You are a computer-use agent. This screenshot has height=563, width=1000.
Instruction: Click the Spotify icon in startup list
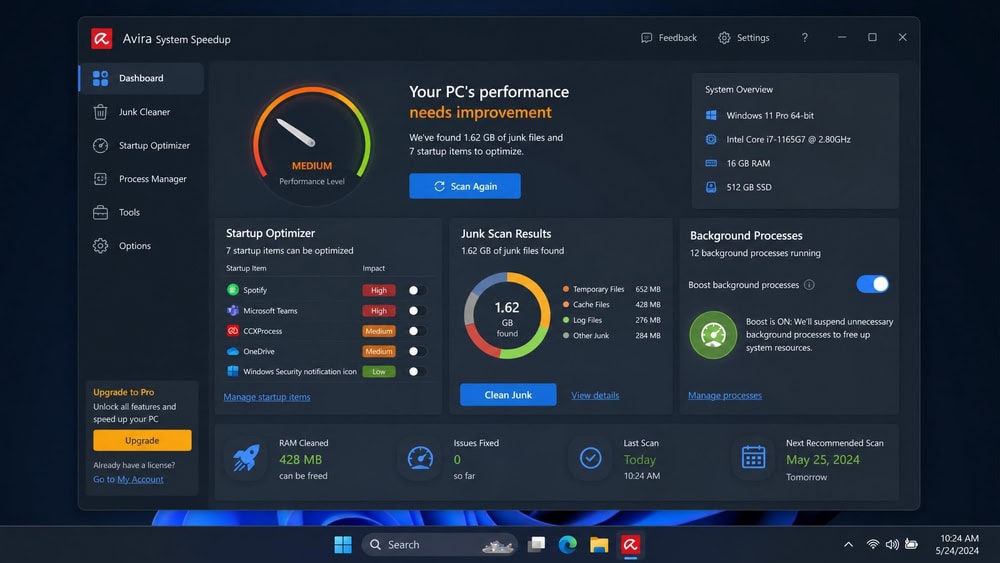click(x=233, y=289)
